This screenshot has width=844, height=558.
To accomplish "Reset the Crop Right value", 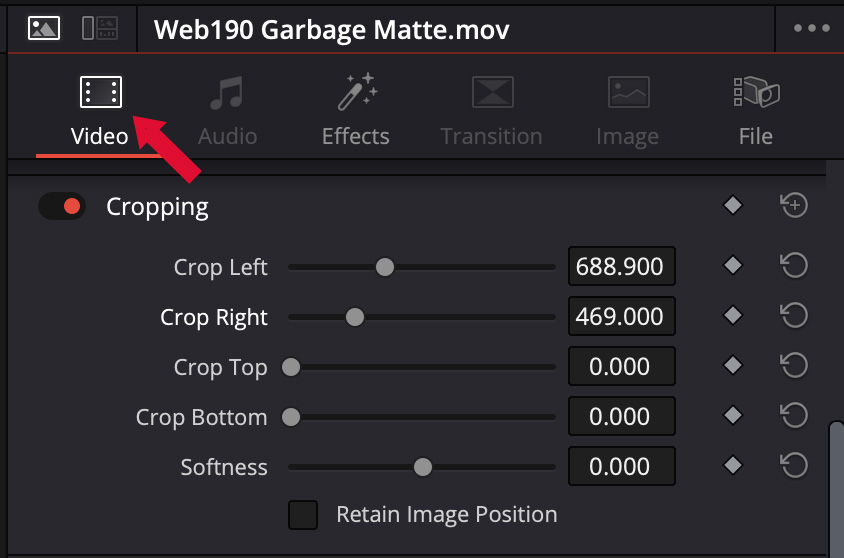I will tap(793, 316).
